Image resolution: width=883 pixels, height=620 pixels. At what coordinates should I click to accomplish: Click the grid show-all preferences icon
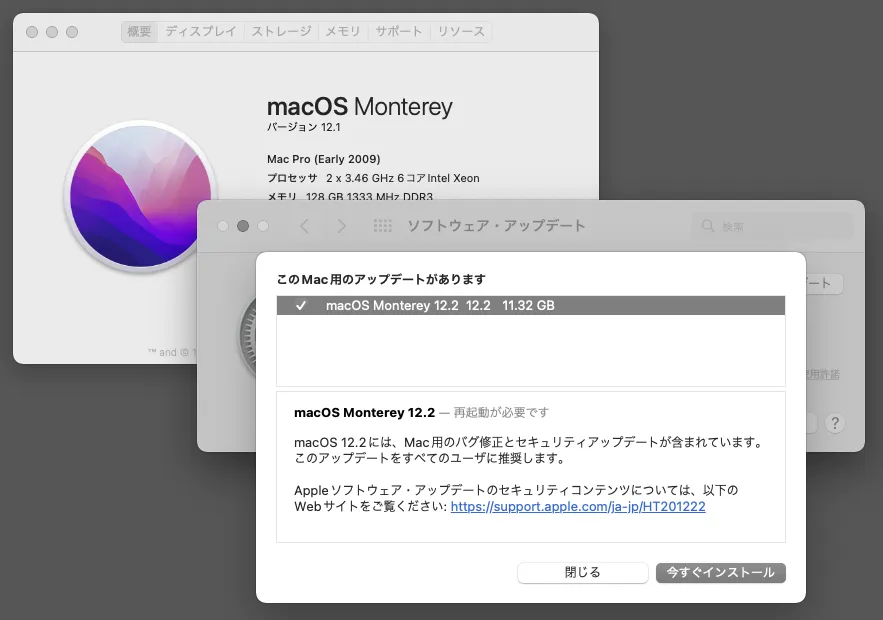(382, 226)
